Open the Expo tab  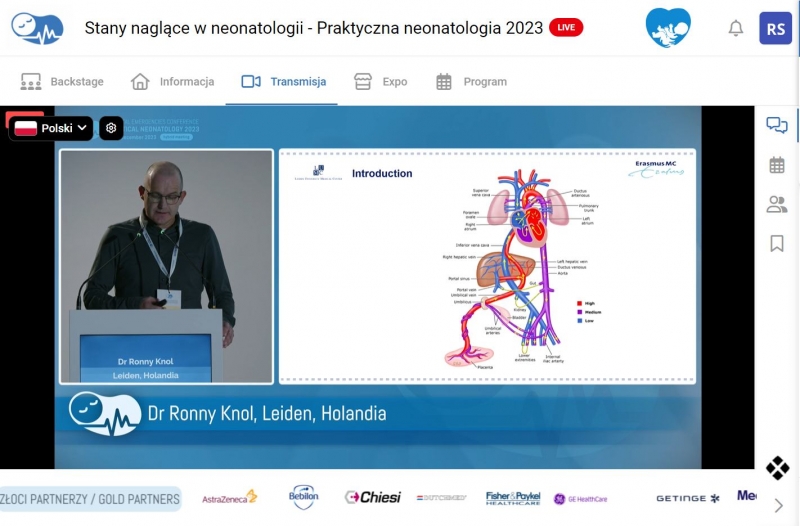[381, 82]
